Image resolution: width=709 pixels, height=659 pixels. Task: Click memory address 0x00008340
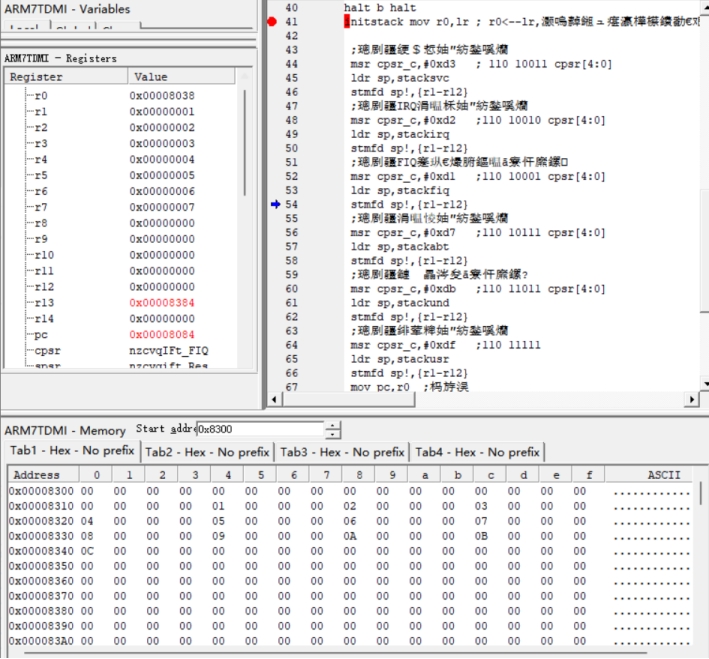click(41, 551)
